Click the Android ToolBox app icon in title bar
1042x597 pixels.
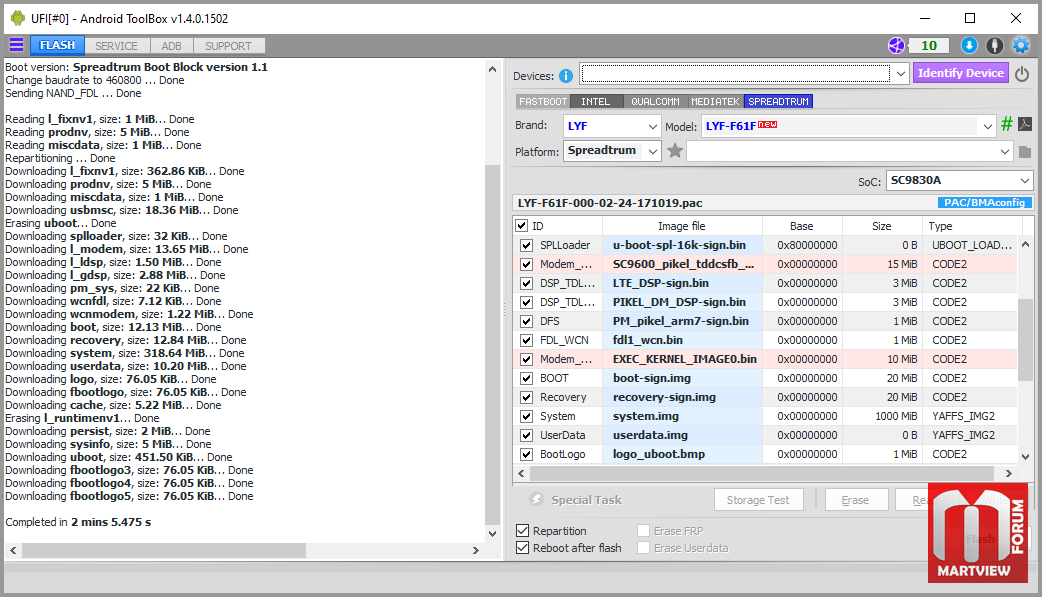coord(18,19)
